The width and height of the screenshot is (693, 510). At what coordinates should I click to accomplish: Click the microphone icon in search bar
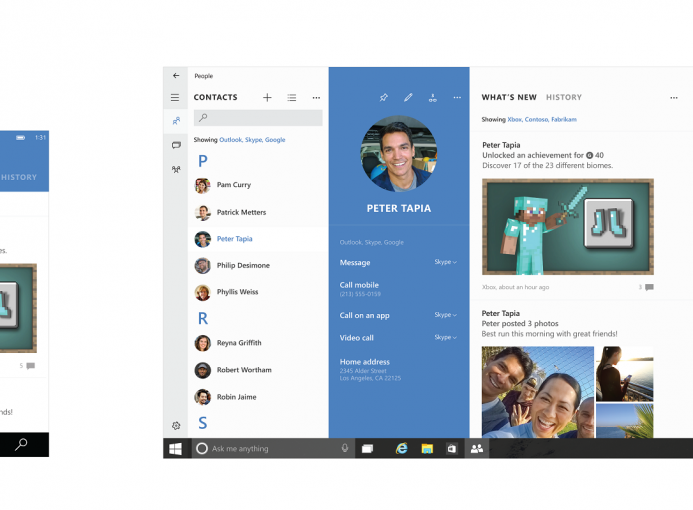tap(345, 448)
